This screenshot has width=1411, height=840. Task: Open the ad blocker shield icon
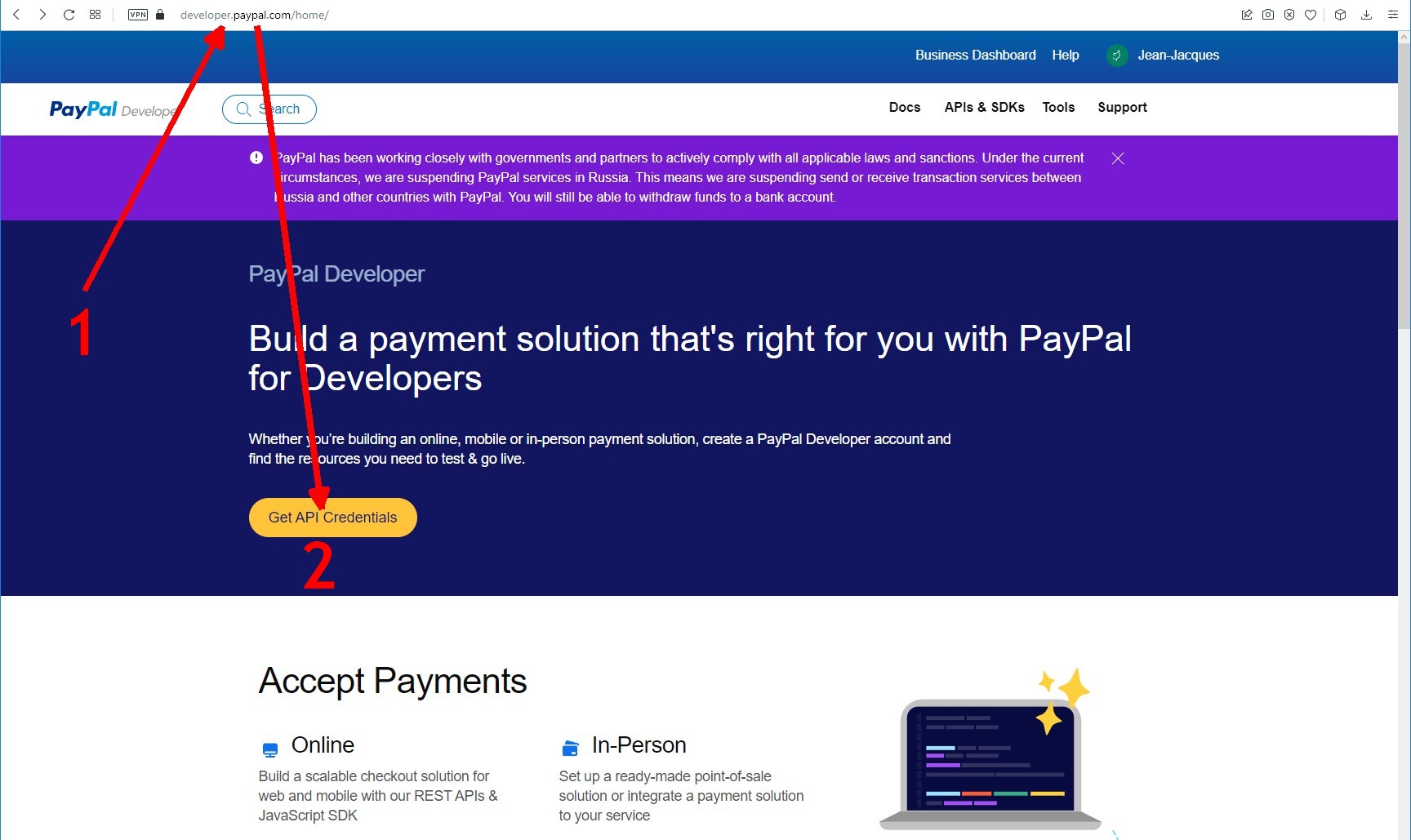1289,15
